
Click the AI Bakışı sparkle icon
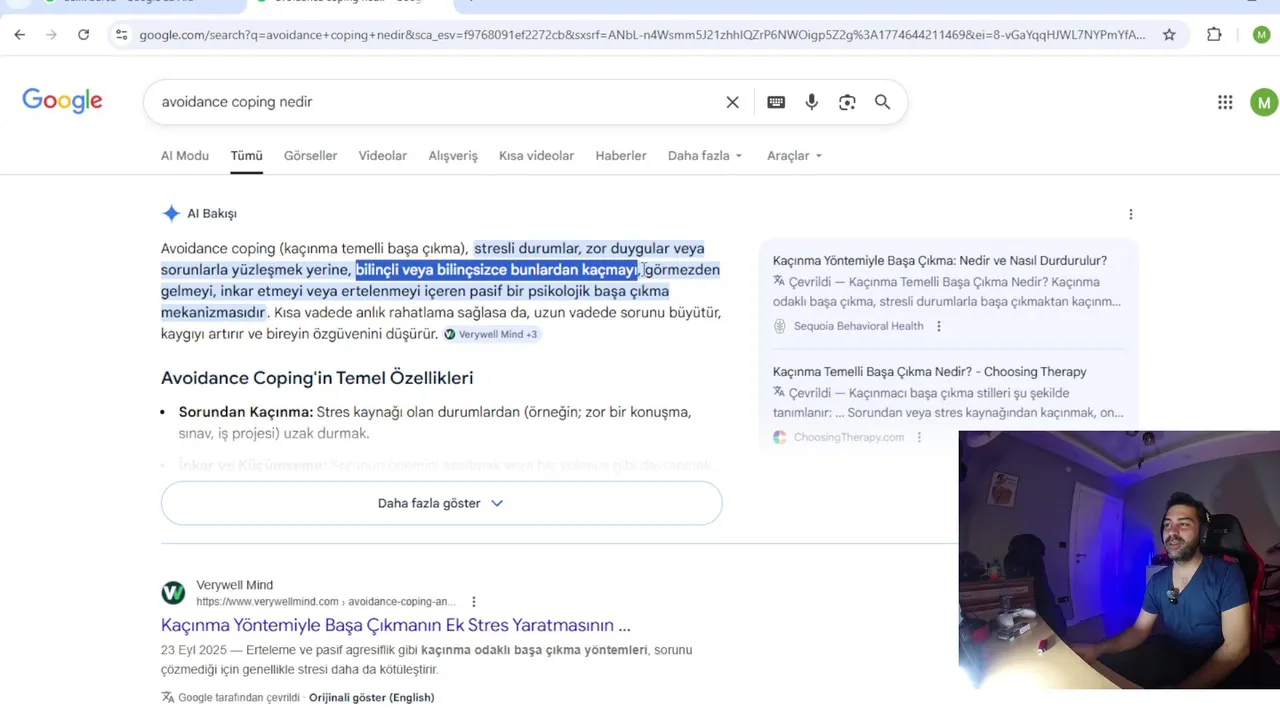(x=171, y=213)
